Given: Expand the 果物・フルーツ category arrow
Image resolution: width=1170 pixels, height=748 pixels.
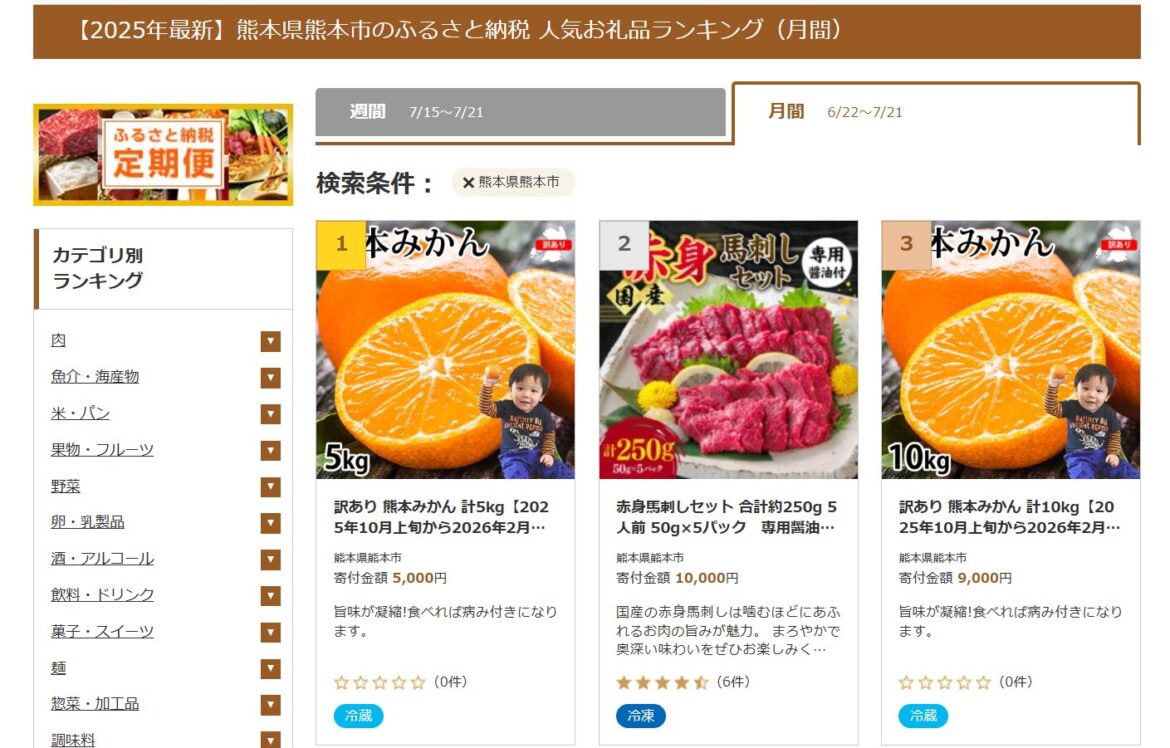Looking at the screenshot, I should tap(270, 450).
